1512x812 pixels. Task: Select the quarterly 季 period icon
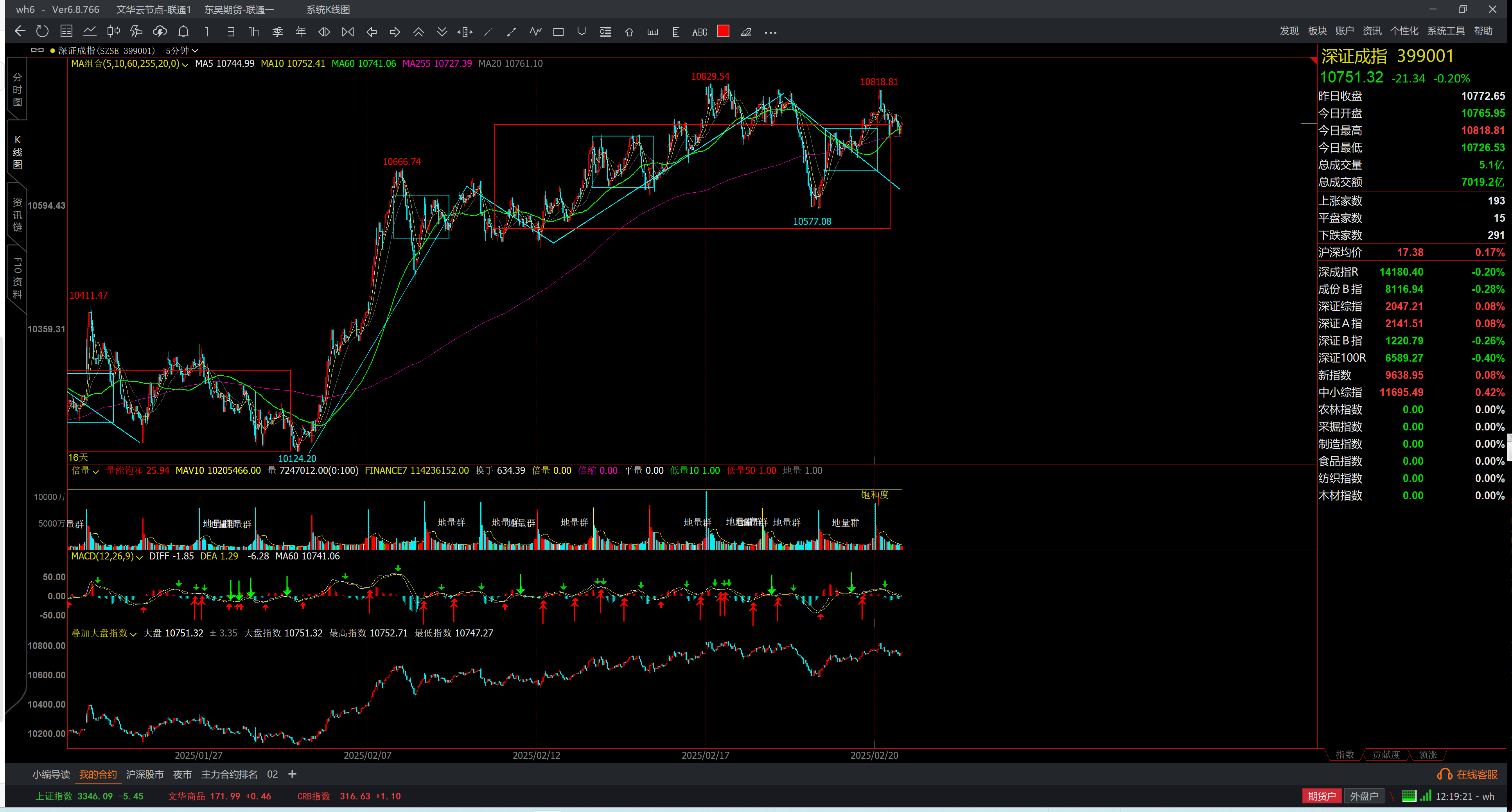tap(278, 32)
